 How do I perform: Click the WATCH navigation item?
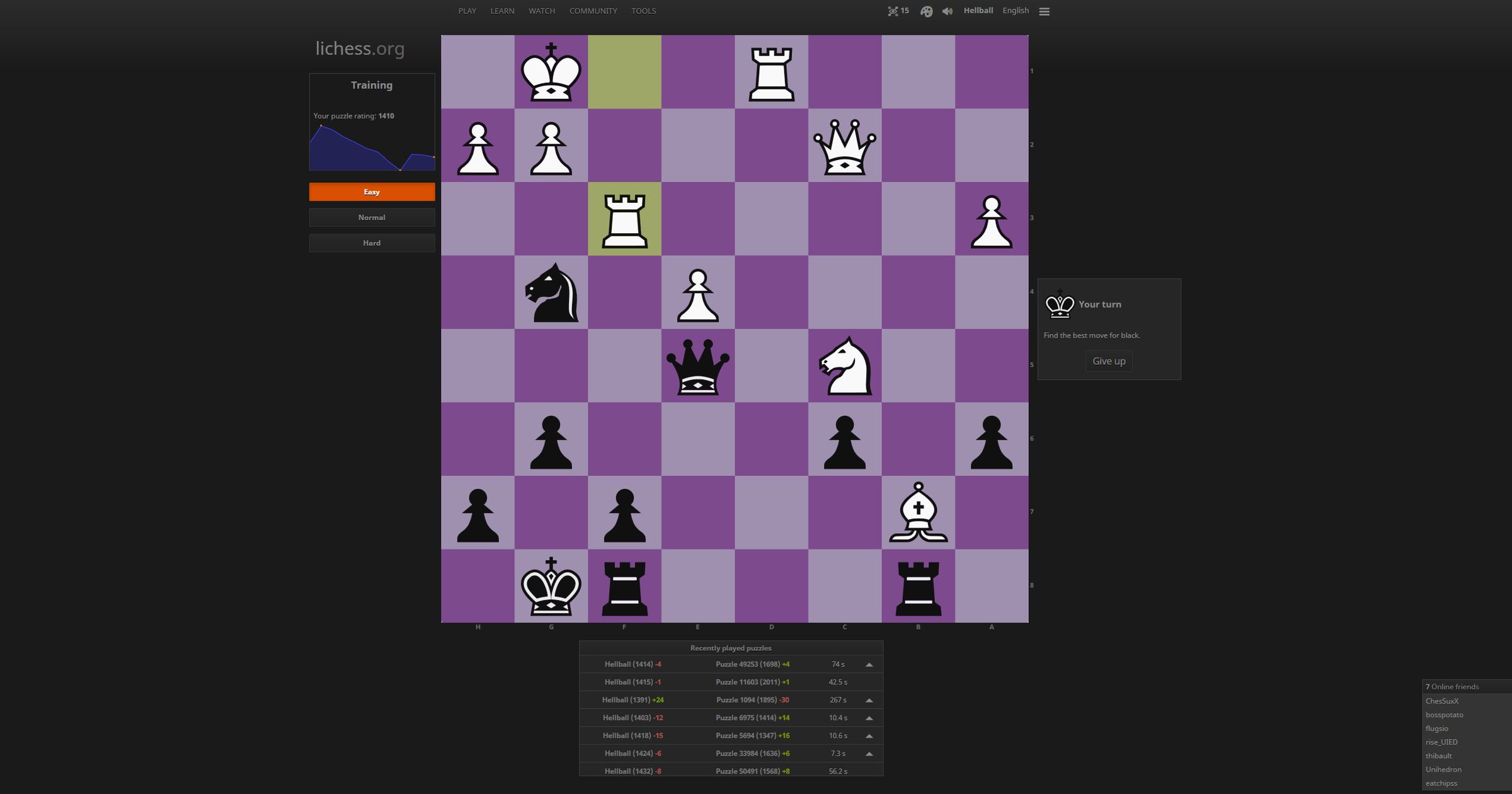[x=541, y=10]
